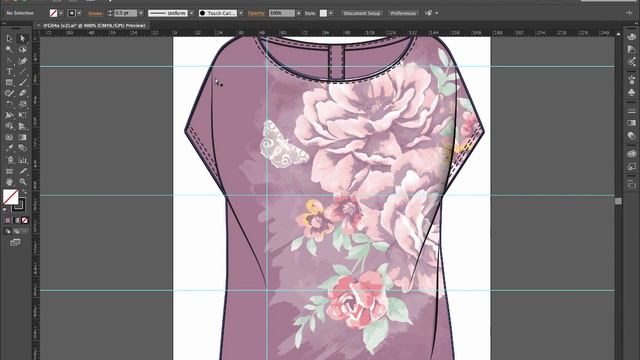Click the Fill color swatch in toolbox

point(10,197)
